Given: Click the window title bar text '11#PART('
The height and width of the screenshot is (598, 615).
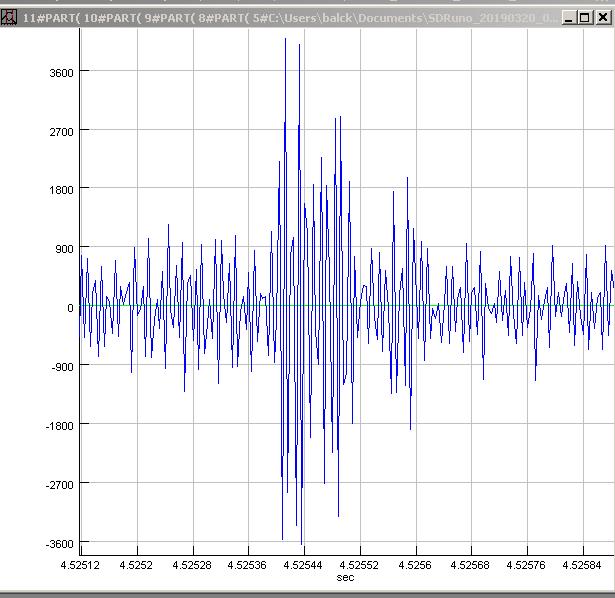Looking at the screenshot, I should tap(51, 18).
